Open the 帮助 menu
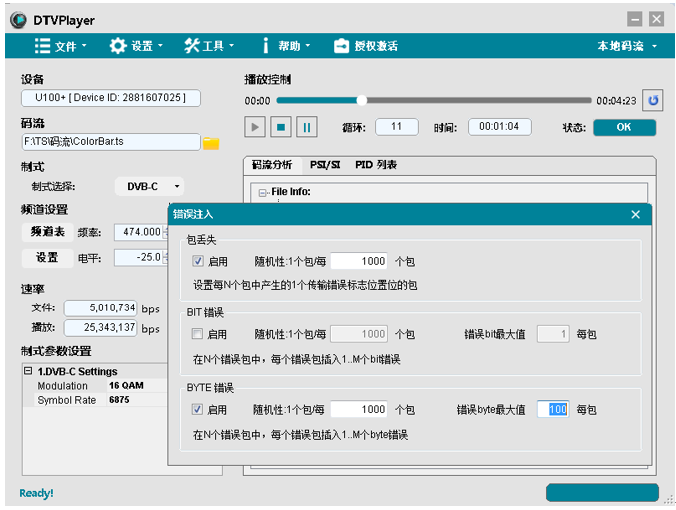Screen dimensions: 676x510 coord(286,46)
